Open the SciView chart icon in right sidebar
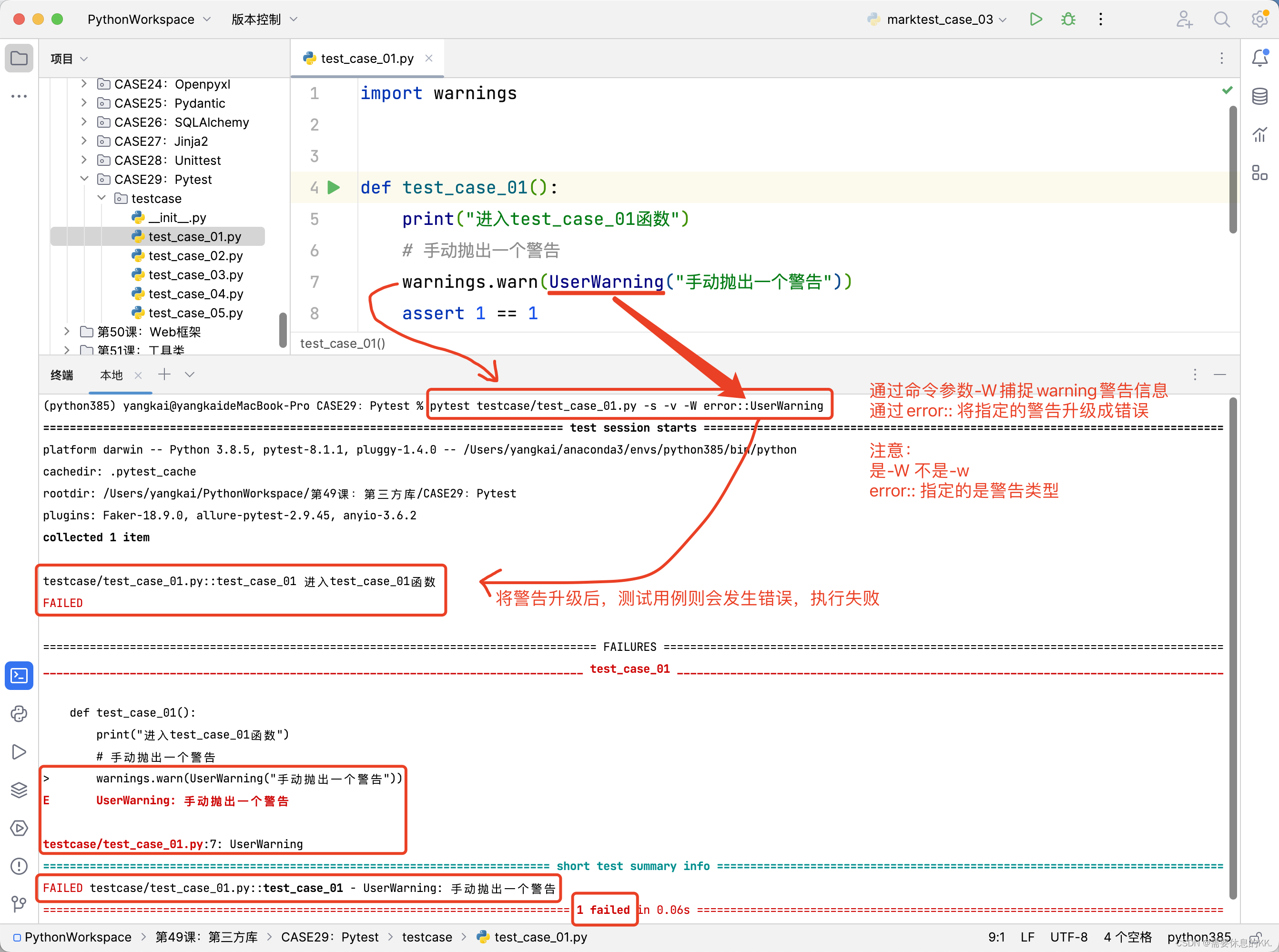This screenshot has height=952, width=1279. [1260, 134]
